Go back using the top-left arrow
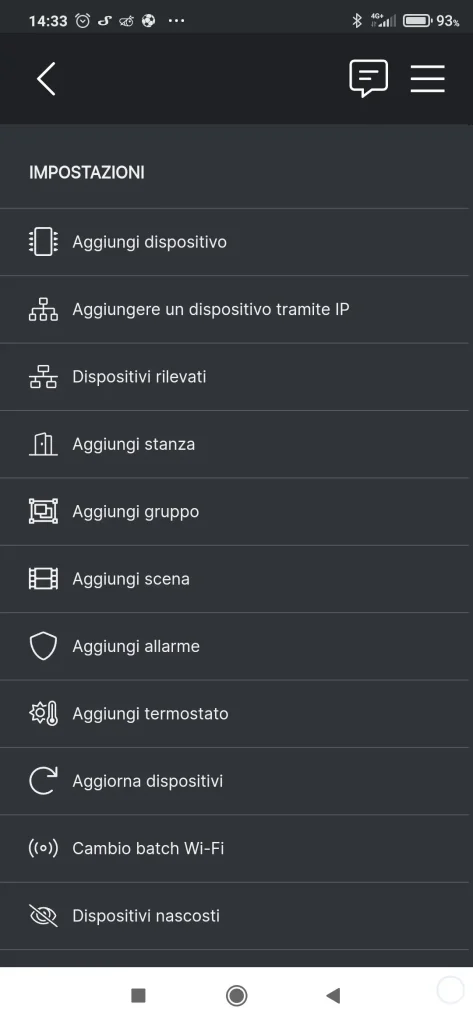 point(46,79)
